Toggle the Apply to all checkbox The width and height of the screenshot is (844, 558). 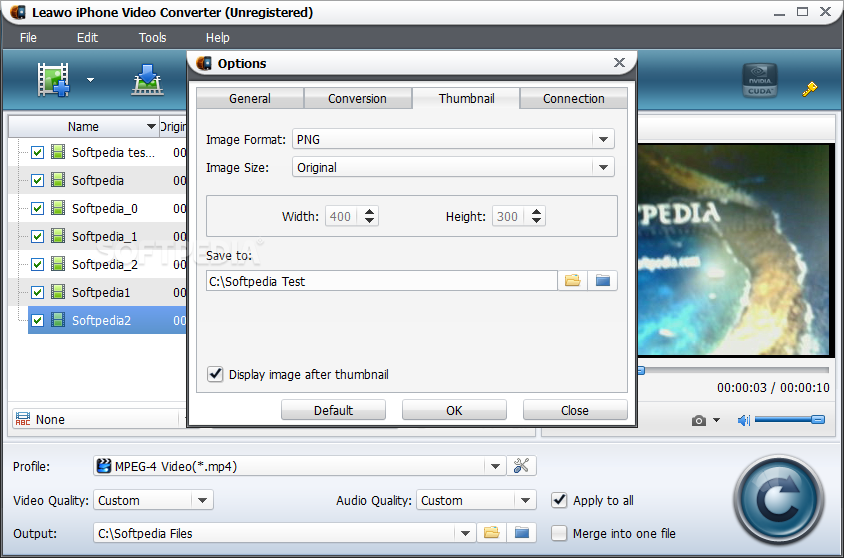(559, 500)
